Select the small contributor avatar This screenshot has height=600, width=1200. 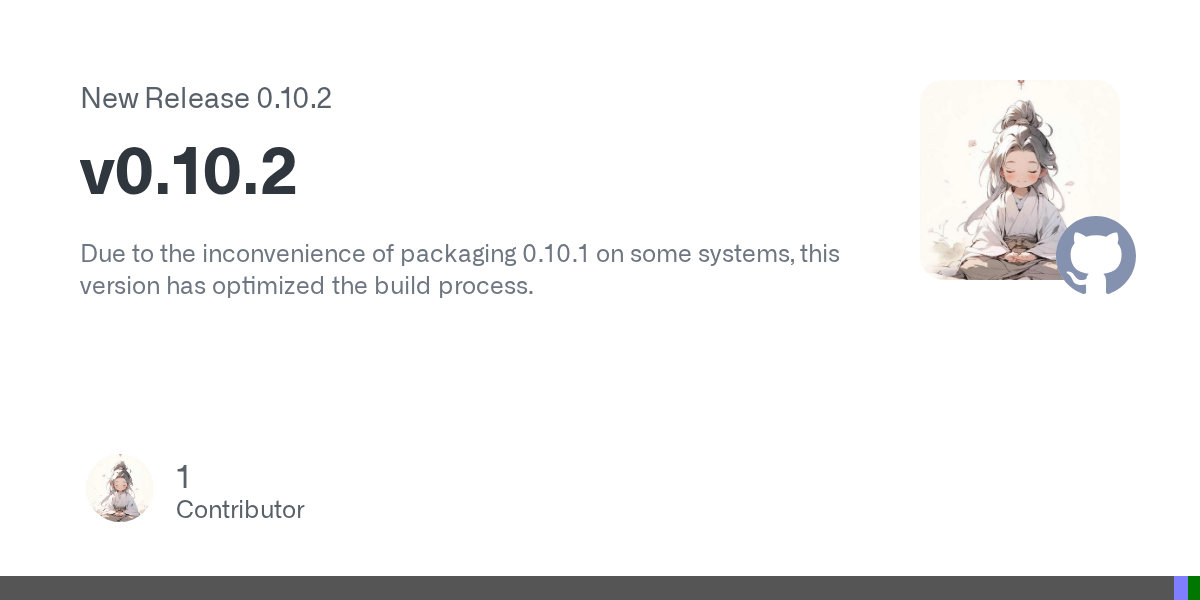click(120, 488)
